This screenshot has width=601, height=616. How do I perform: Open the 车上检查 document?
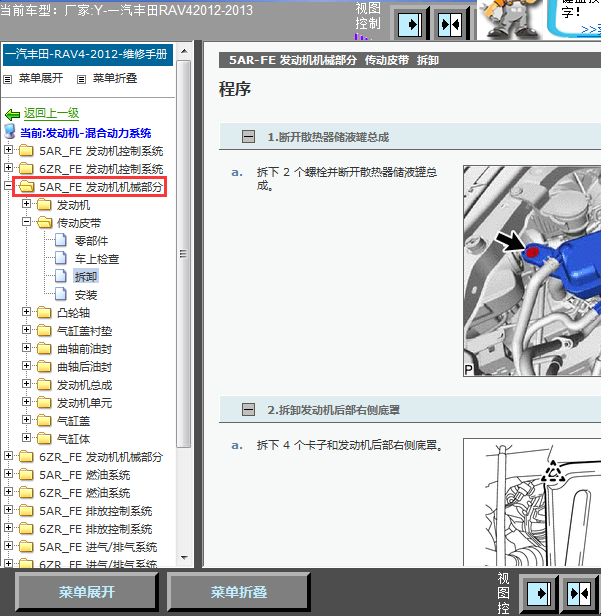(97, 259)
